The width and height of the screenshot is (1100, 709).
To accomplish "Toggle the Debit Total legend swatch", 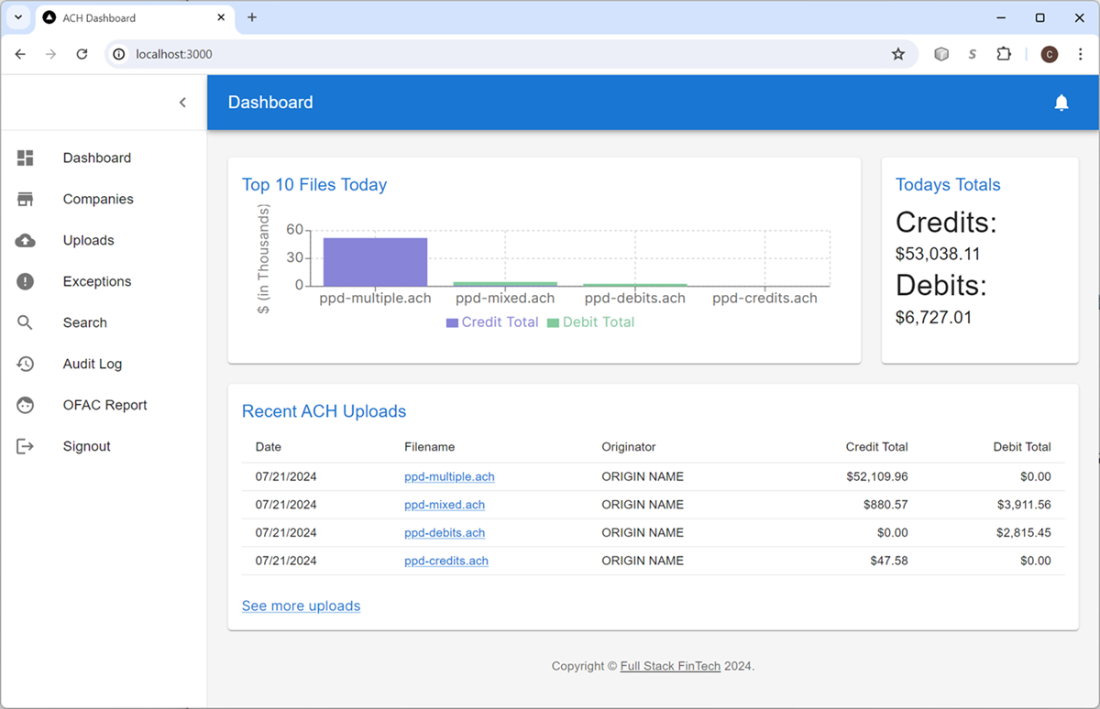I will (553, 323).
